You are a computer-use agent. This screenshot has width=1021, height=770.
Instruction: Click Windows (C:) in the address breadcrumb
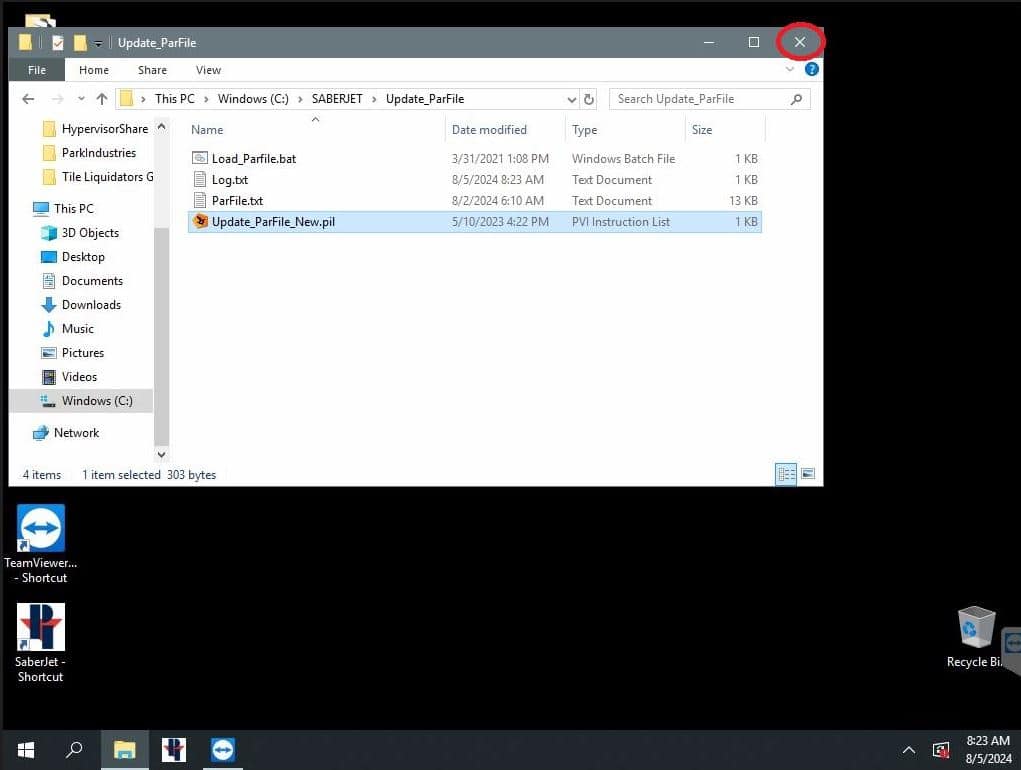tap(253, 99)
